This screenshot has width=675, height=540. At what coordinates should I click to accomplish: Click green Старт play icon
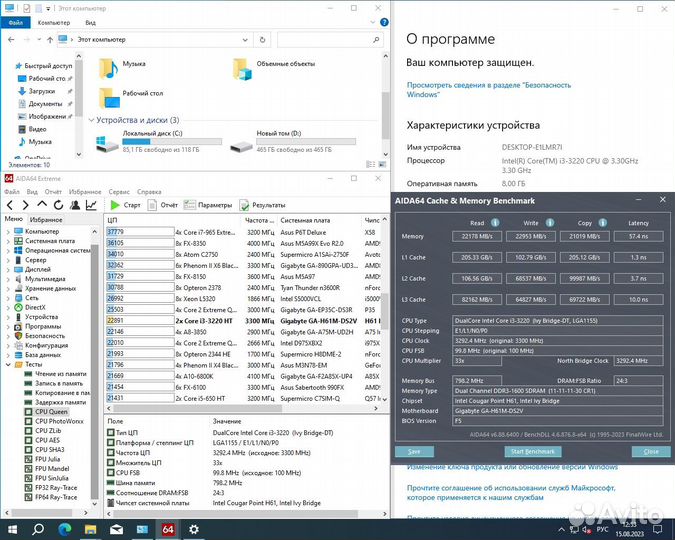115,205
